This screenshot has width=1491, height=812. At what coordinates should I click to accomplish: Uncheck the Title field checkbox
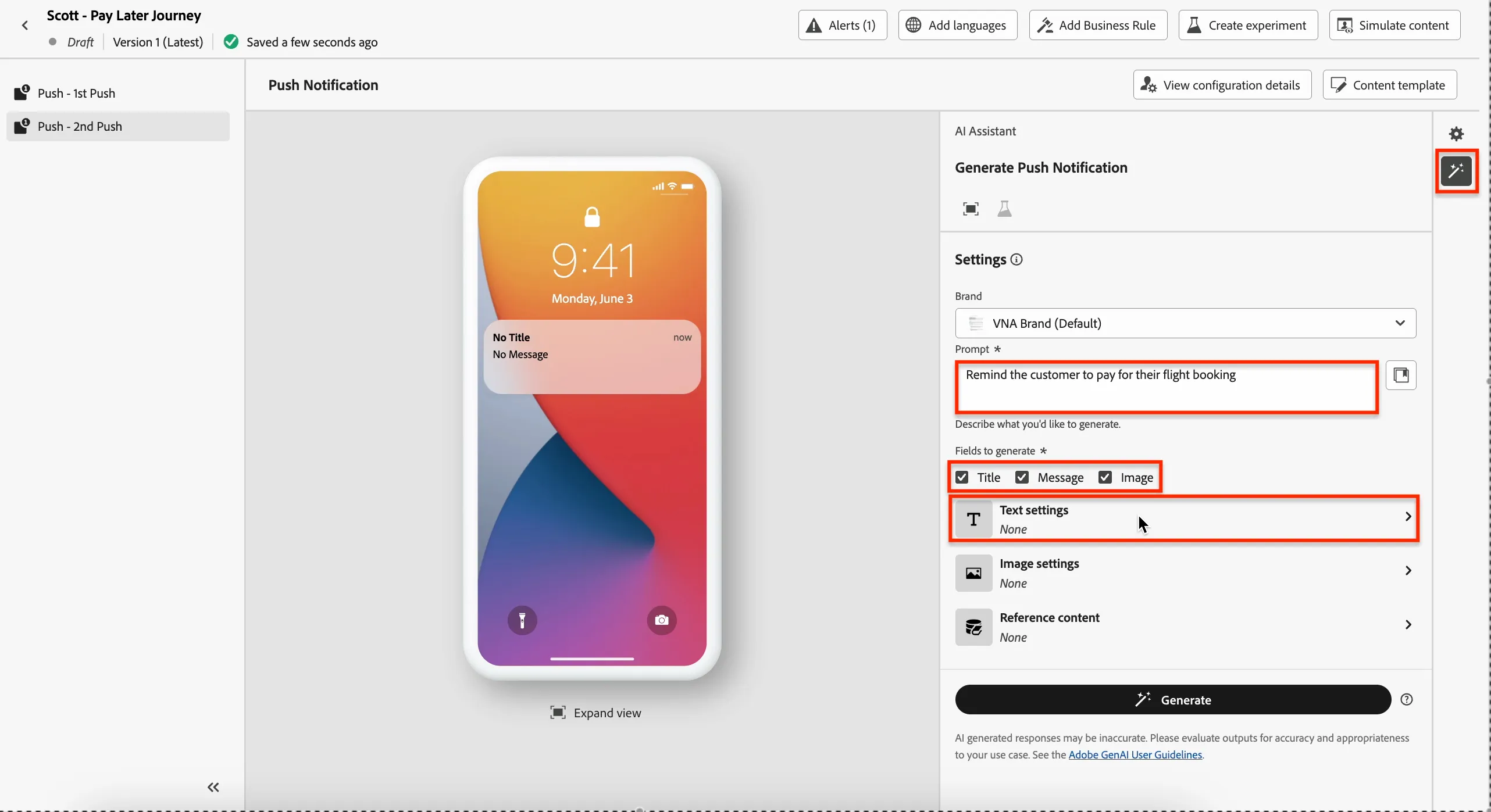[x=962, y=477]
